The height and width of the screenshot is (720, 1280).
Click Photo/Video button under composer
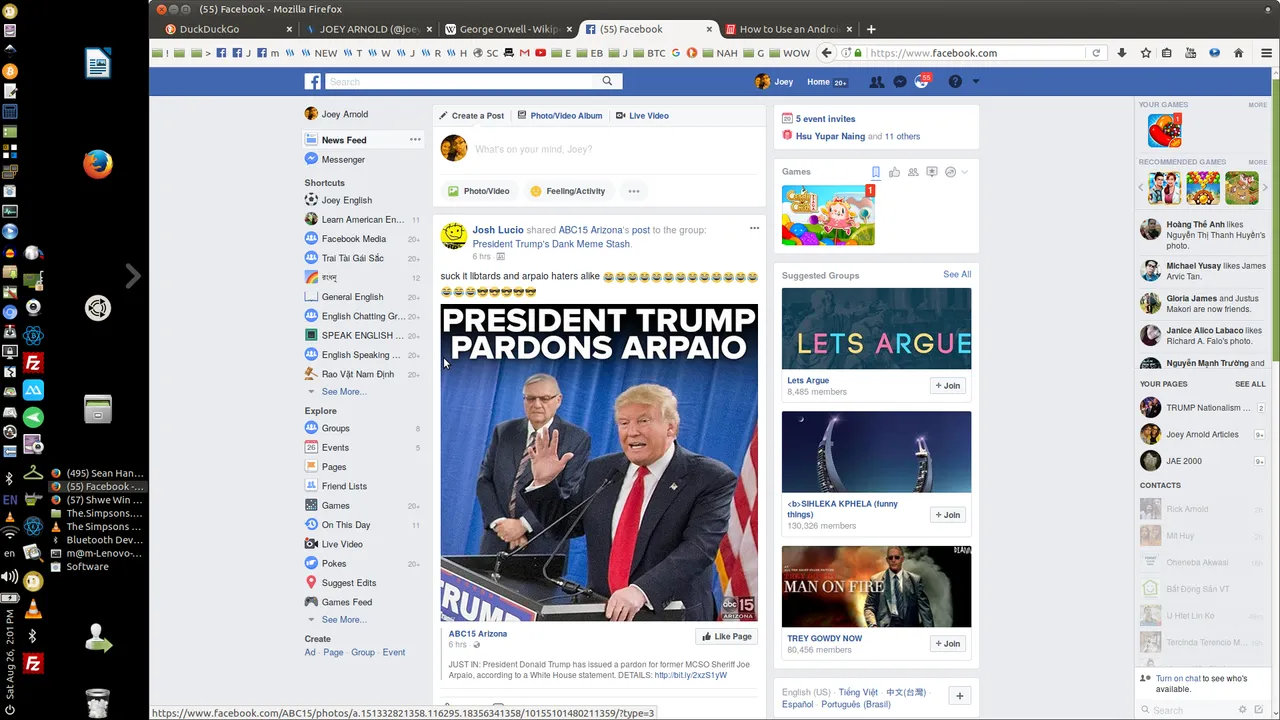(479, 191)
